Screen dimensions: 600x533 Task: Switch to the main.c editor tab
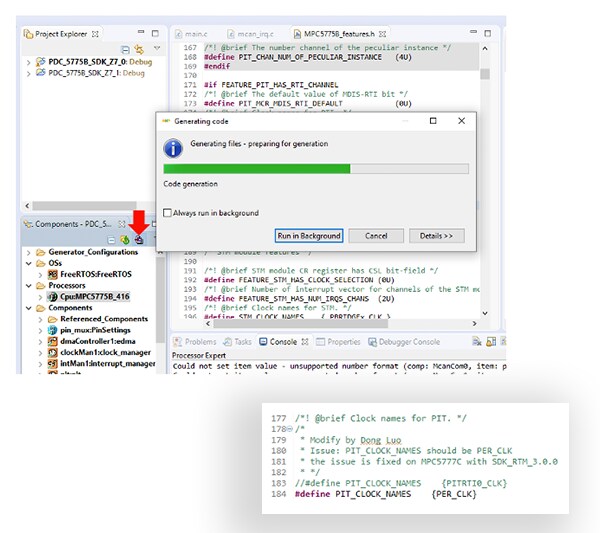coord(194,34)
